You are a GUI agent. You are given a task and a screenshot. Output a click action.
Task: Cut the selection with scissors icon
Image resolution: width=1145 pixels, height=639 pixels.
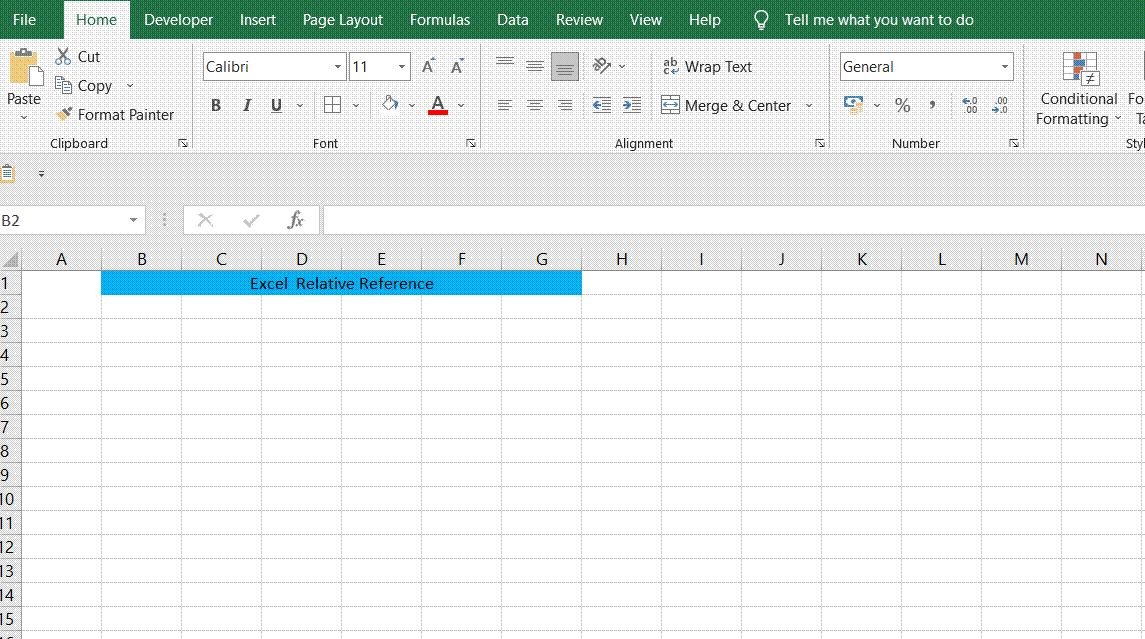64,56
